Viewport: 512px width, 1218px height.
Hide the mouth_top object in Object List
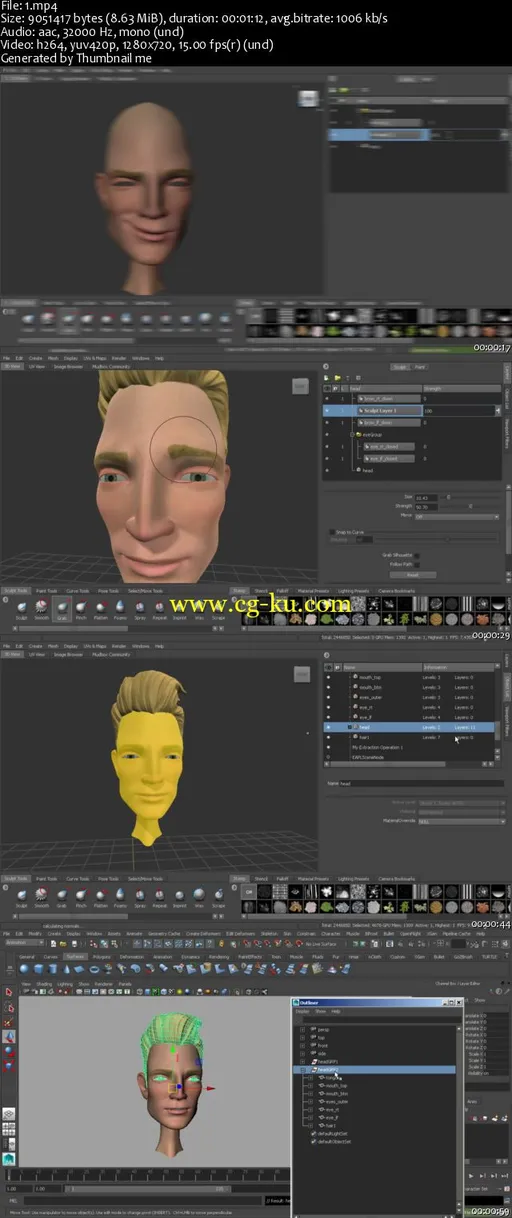coord(328,678)
